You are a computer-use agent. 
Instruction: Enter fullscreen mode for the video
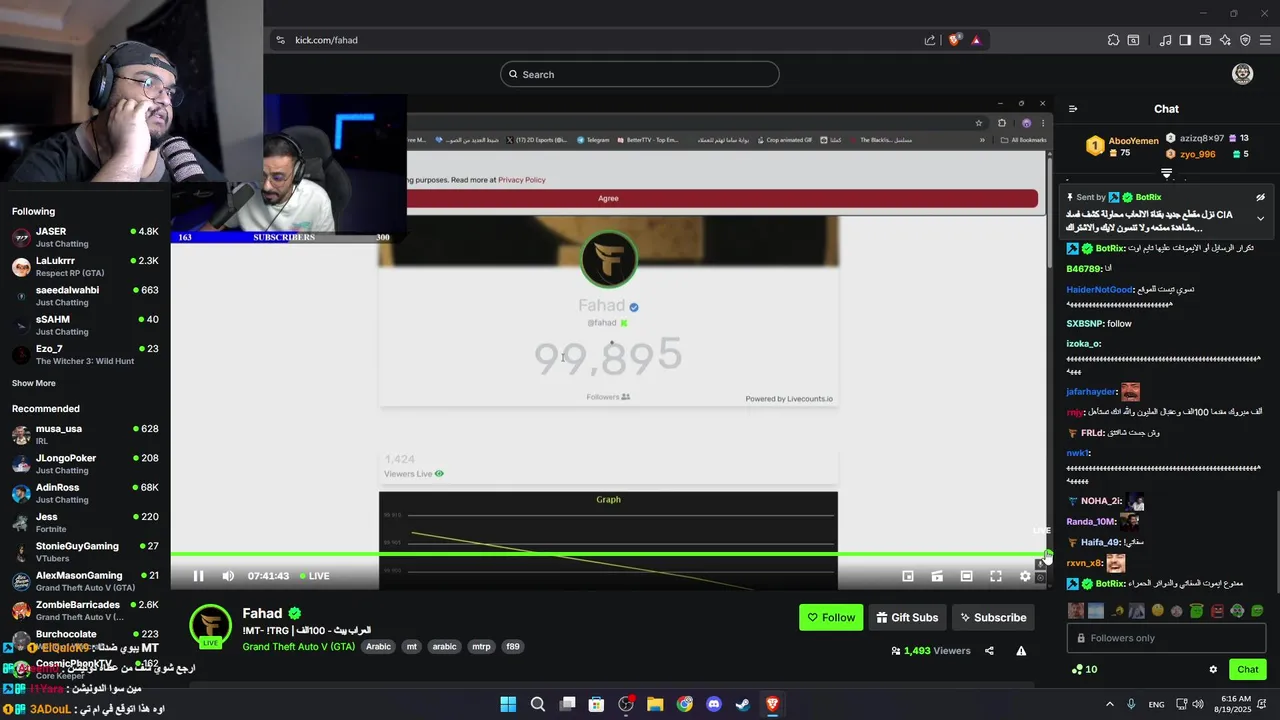(996, 576)
